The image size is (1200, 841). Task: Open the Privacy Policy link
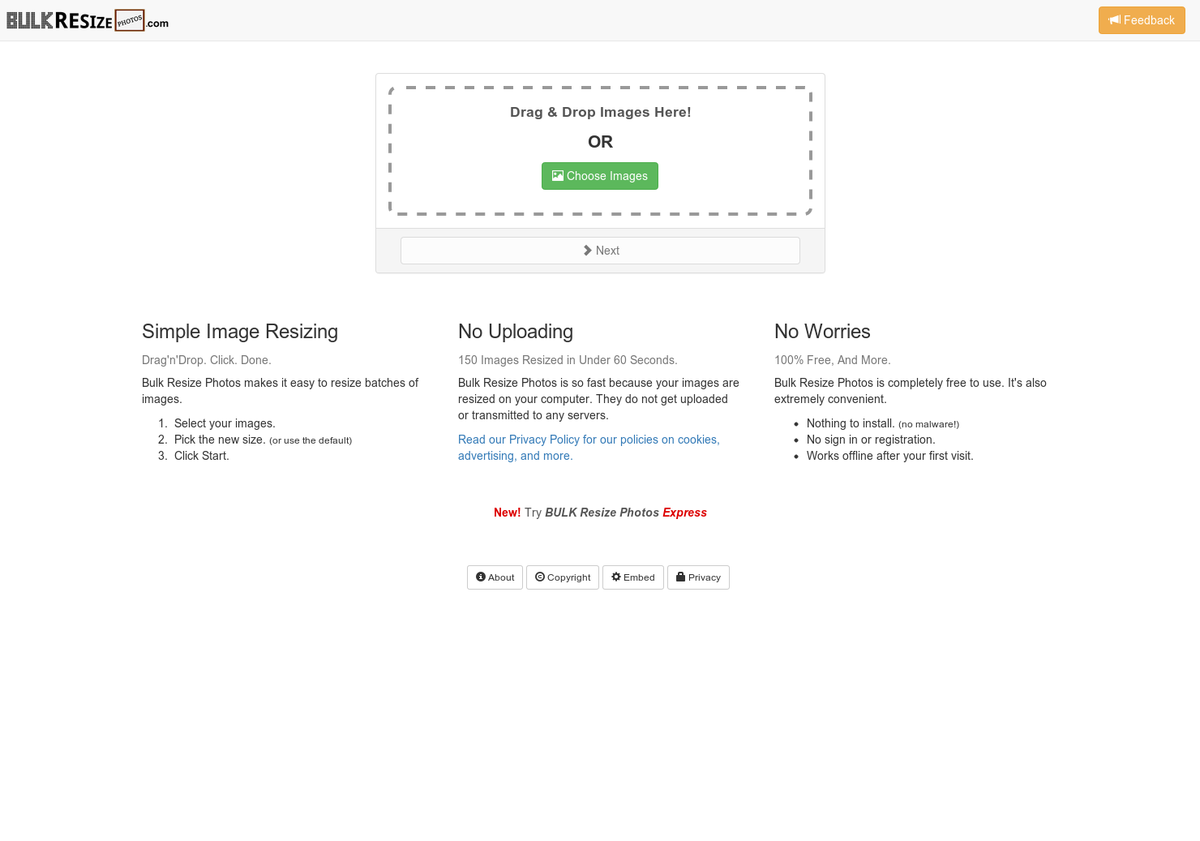[589, 447]
